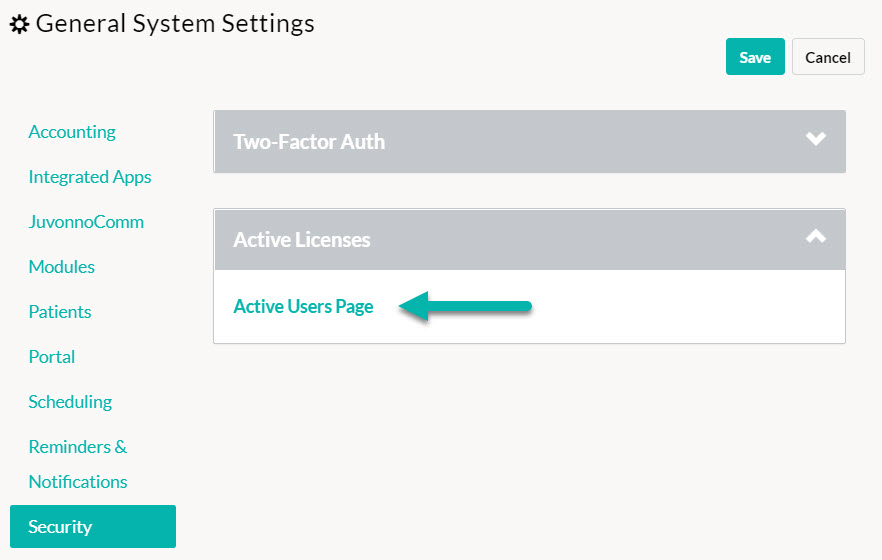Click the General System Settings heading
The image size is (882, 560).
coord(175,24)
